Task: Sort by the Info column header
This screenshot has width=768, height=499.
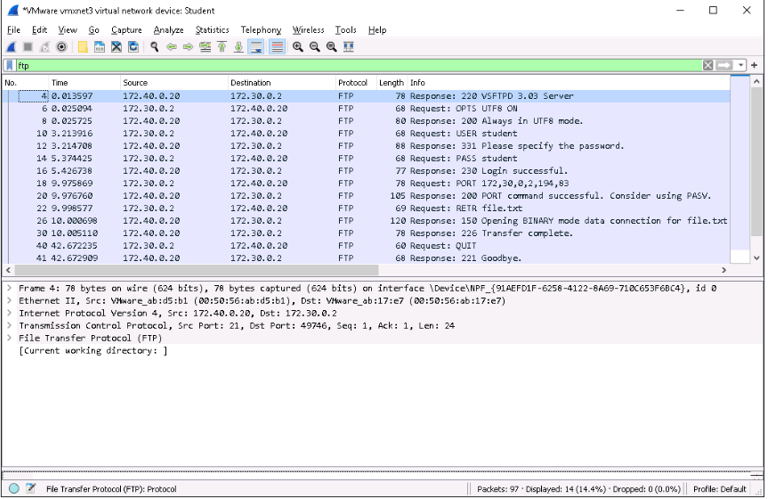Action: point(568,83)
